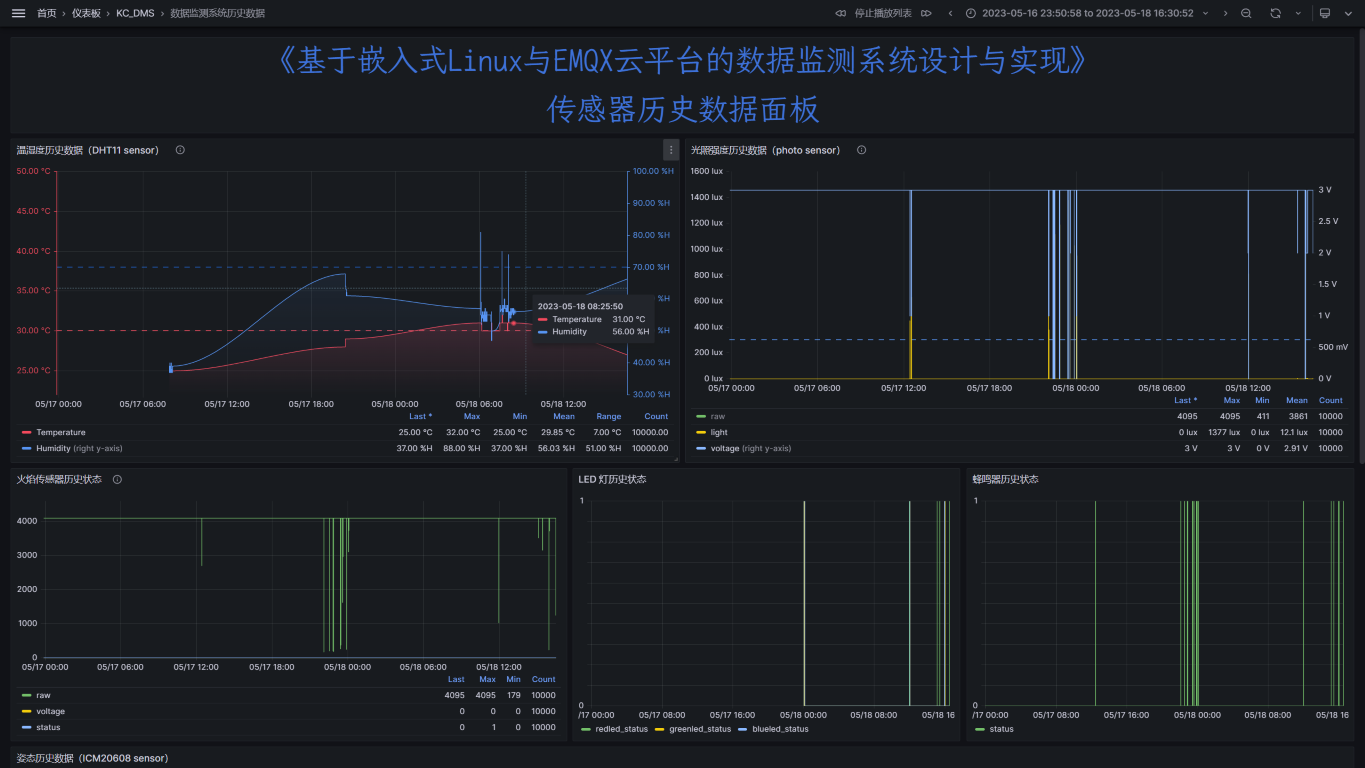The image size is (1365, 768).
Task: Open LED 灯历史状态 panel title
Action: (612, 479)
